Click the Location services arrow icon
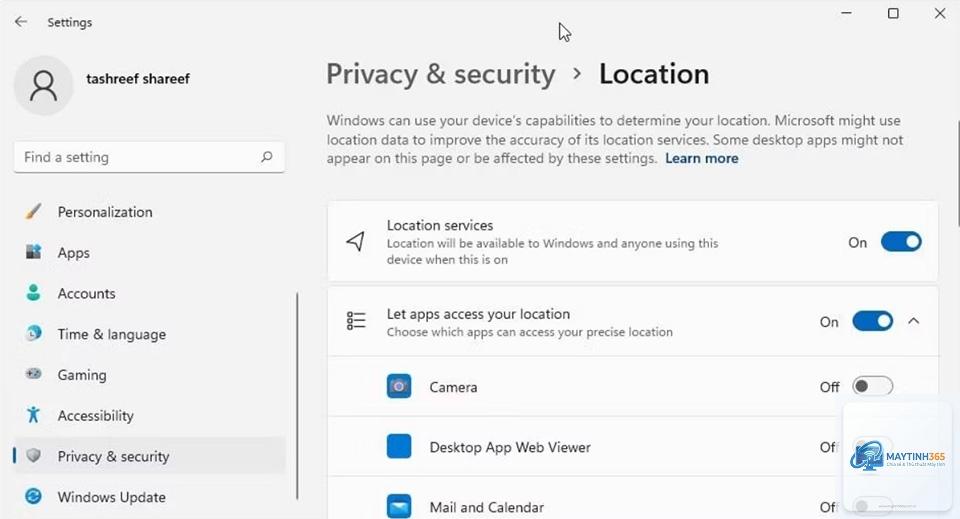The width and height of the screenshot is (960, 519). (356, 241)
